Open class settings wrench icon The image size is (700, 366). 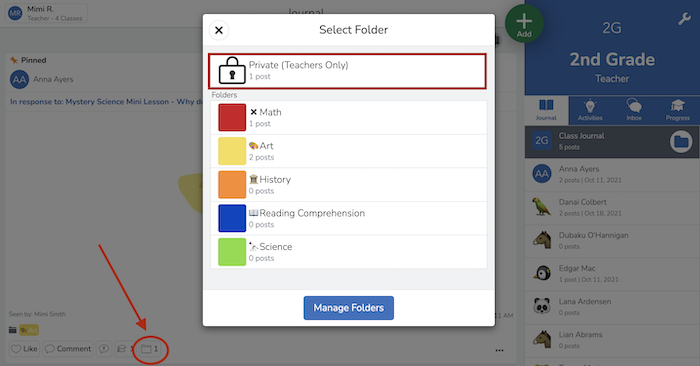(x=684, y=19)
